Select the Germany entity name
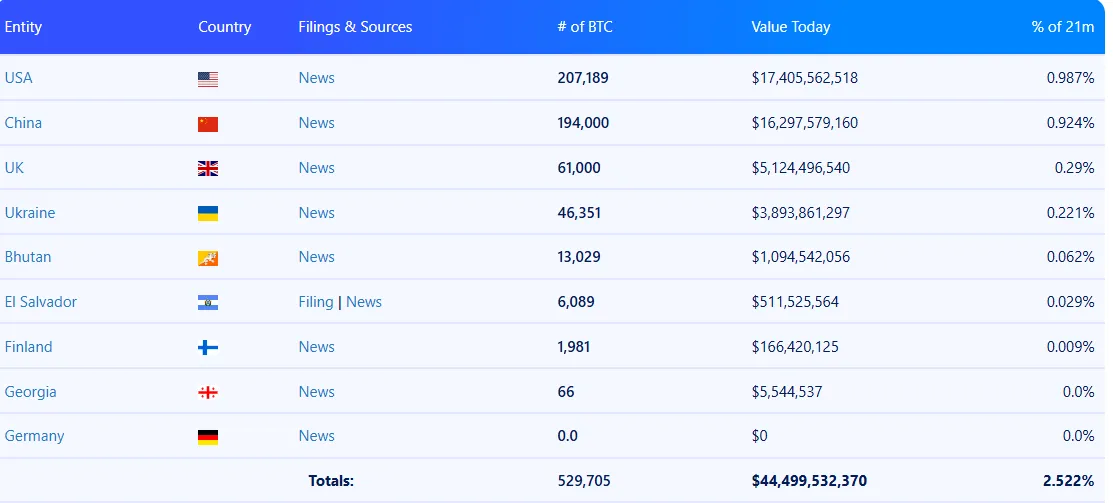The width and height of the screenshot is (1113, 503). coord(34,436)
